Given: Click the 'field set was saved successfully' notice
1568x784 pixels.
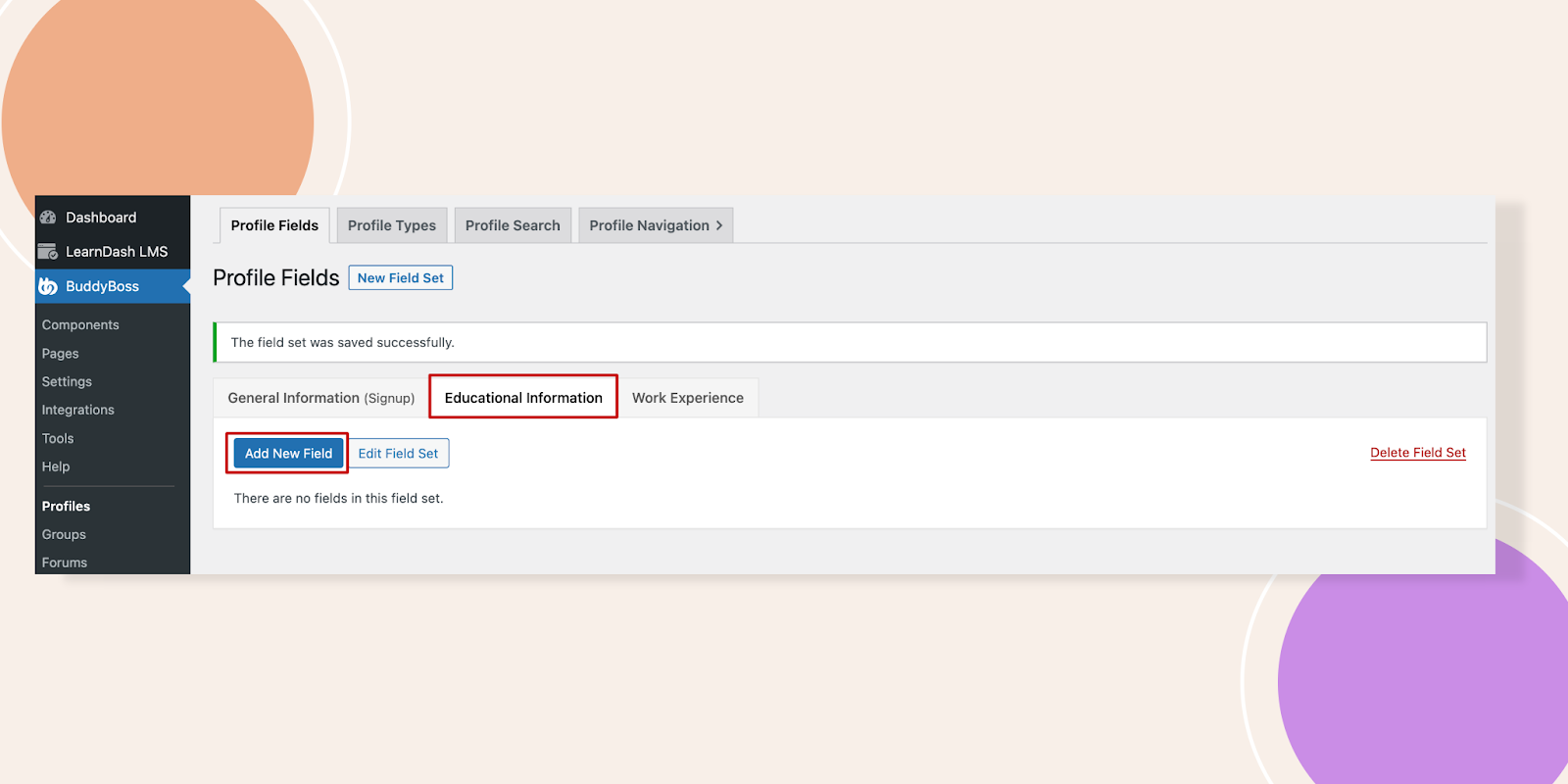Looking at the screenshot, I should pos(850,342).
